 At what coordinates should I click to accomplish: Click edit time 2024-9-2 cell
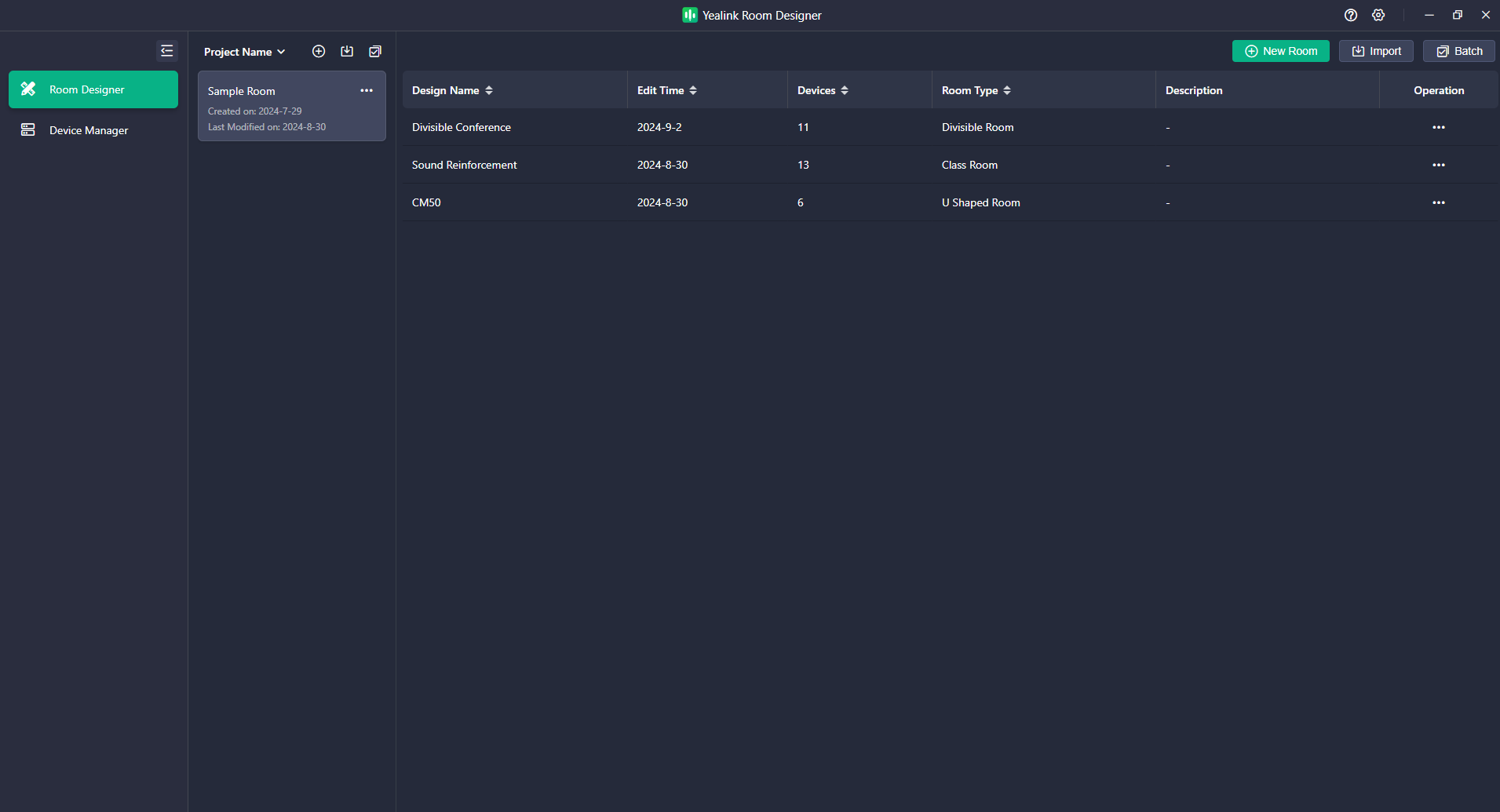pyautogui.click(x=659, y=127)
